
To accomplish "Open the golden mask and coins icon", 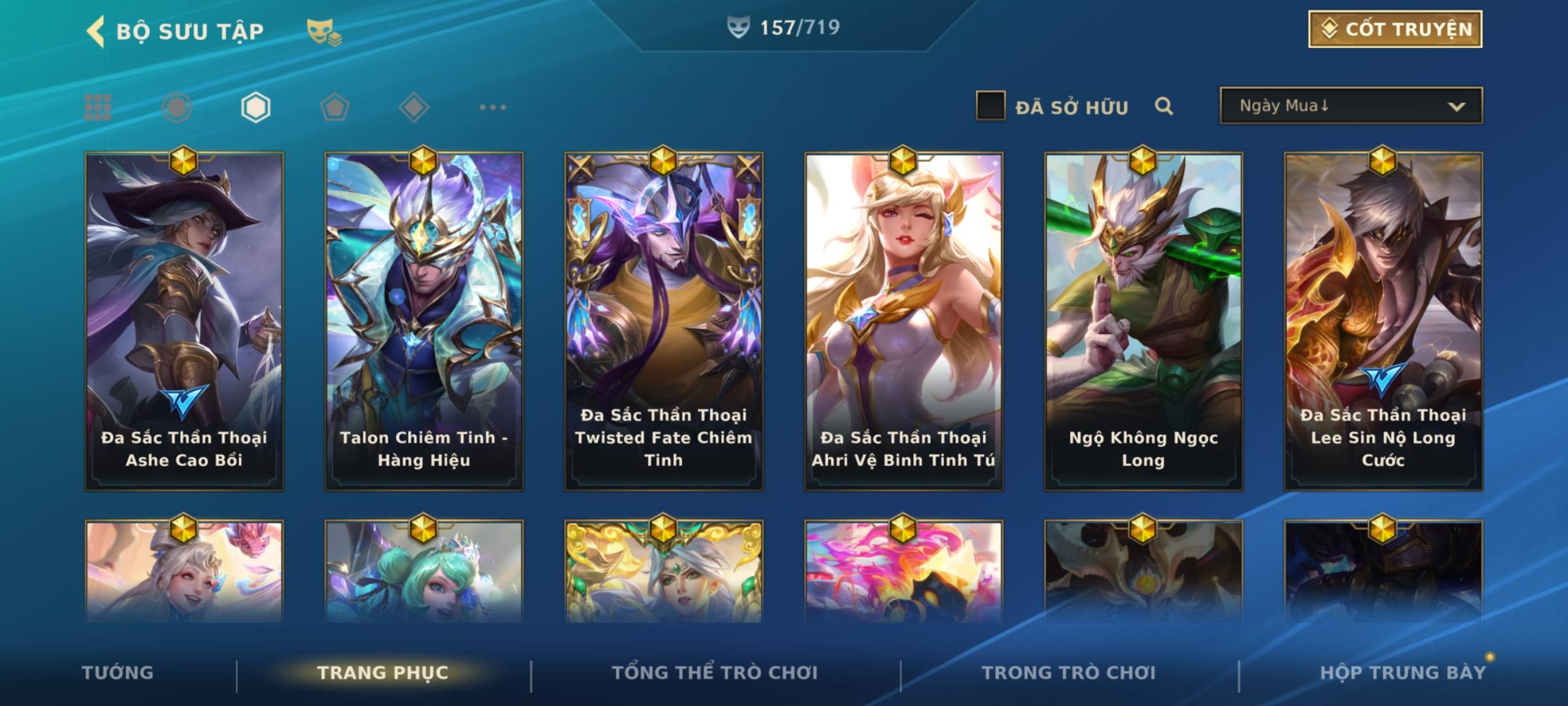I will 323,32.
